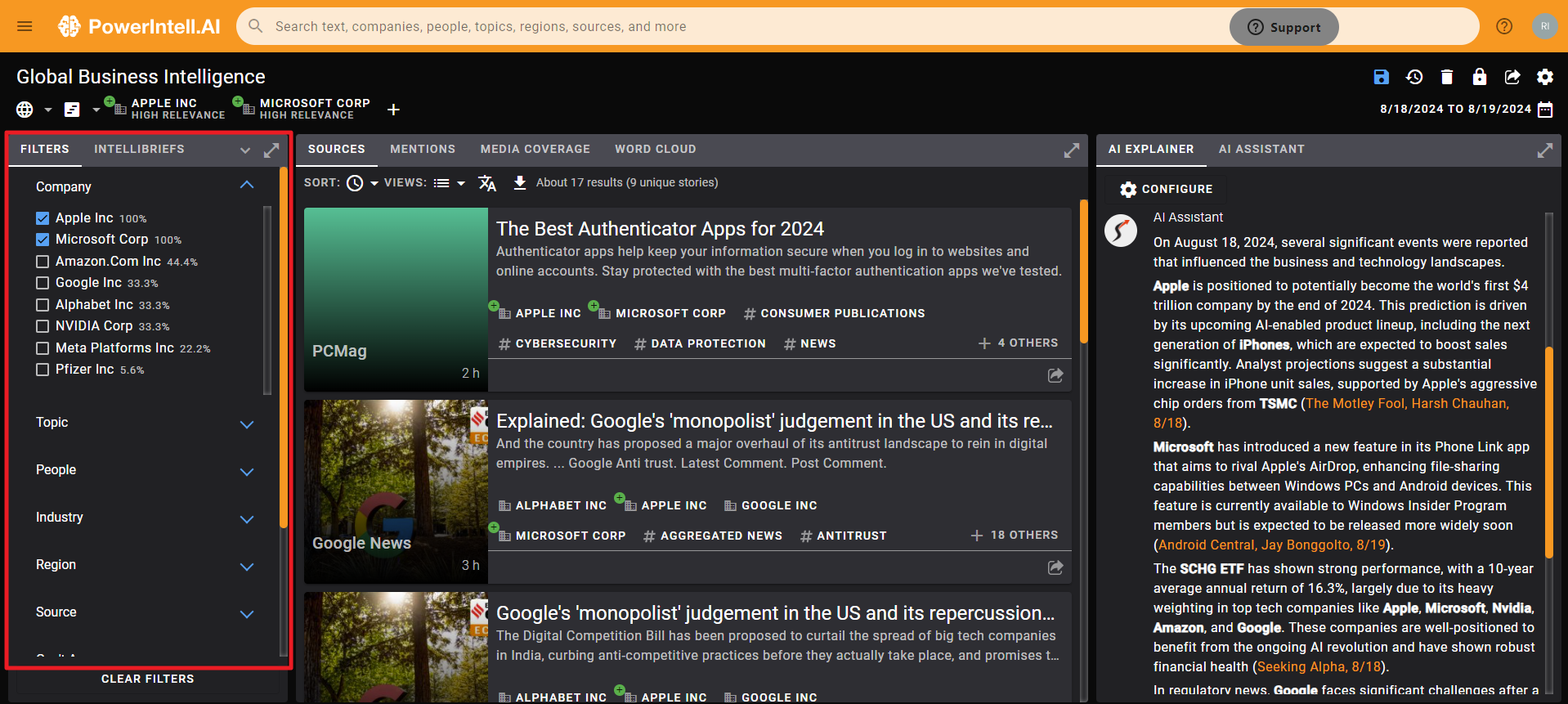Check the Meta Platforms Inc filter
This screenshot has height=704, width=1568.
click(43, 348)
